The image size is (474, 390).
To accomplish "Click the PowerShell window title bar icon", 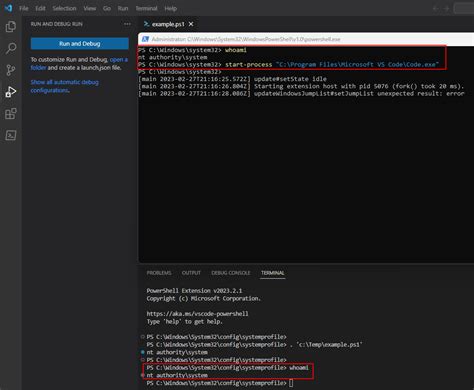I will point(145,39).
